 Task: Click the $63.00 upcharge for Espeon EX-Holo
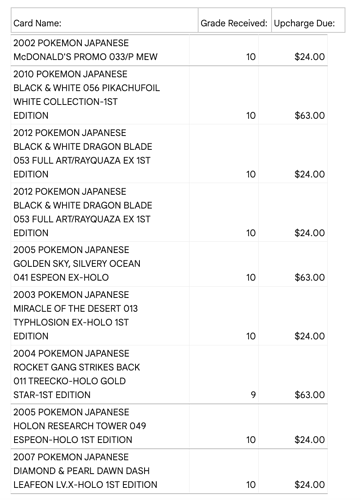(310, 278)
